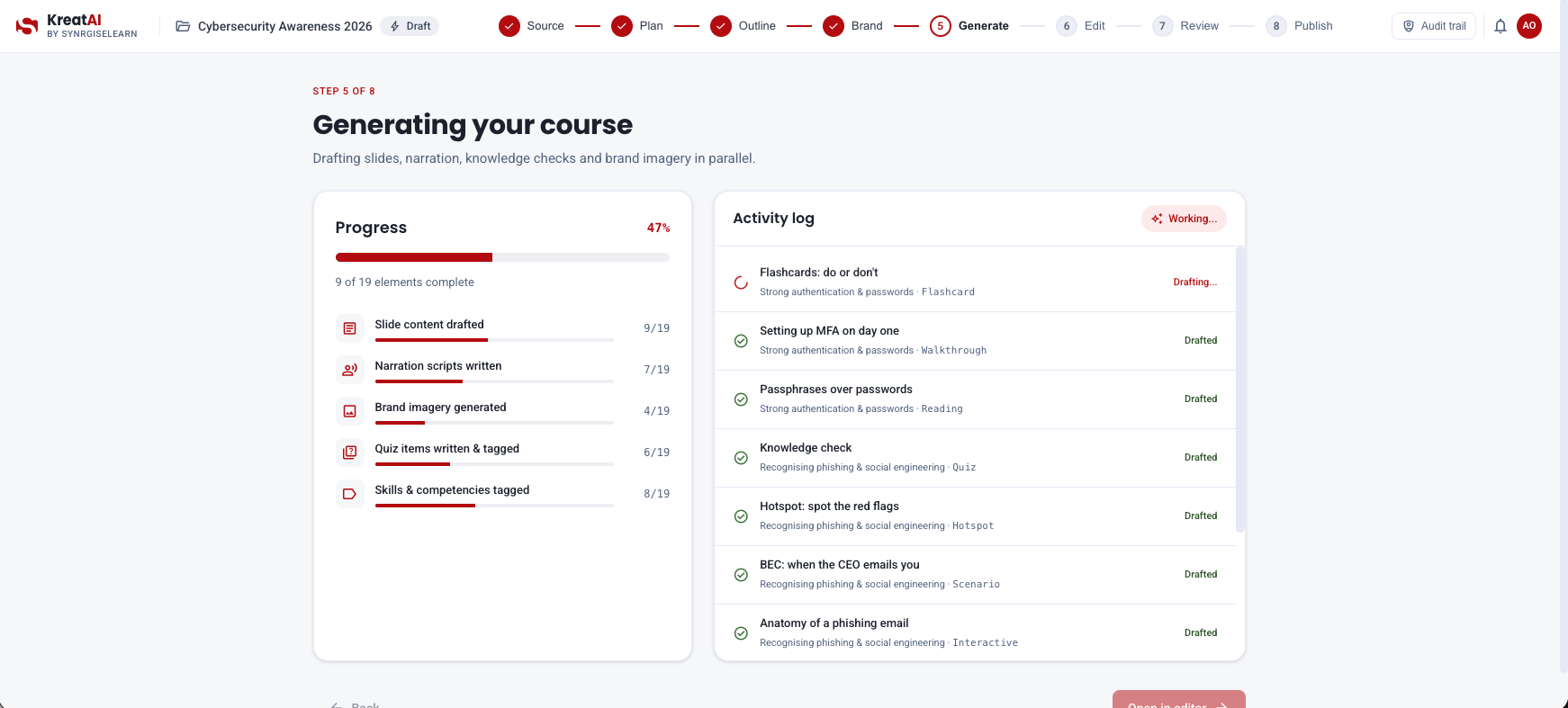
Task: Click the Knowledge check row's check icon
Action: pos(741,458)
